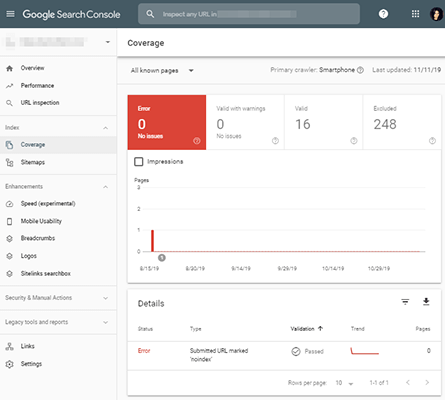Open the All known pages dropdown
Viewport: 445px width, 400px height.
pyautogui.click(x=162, y=70)
